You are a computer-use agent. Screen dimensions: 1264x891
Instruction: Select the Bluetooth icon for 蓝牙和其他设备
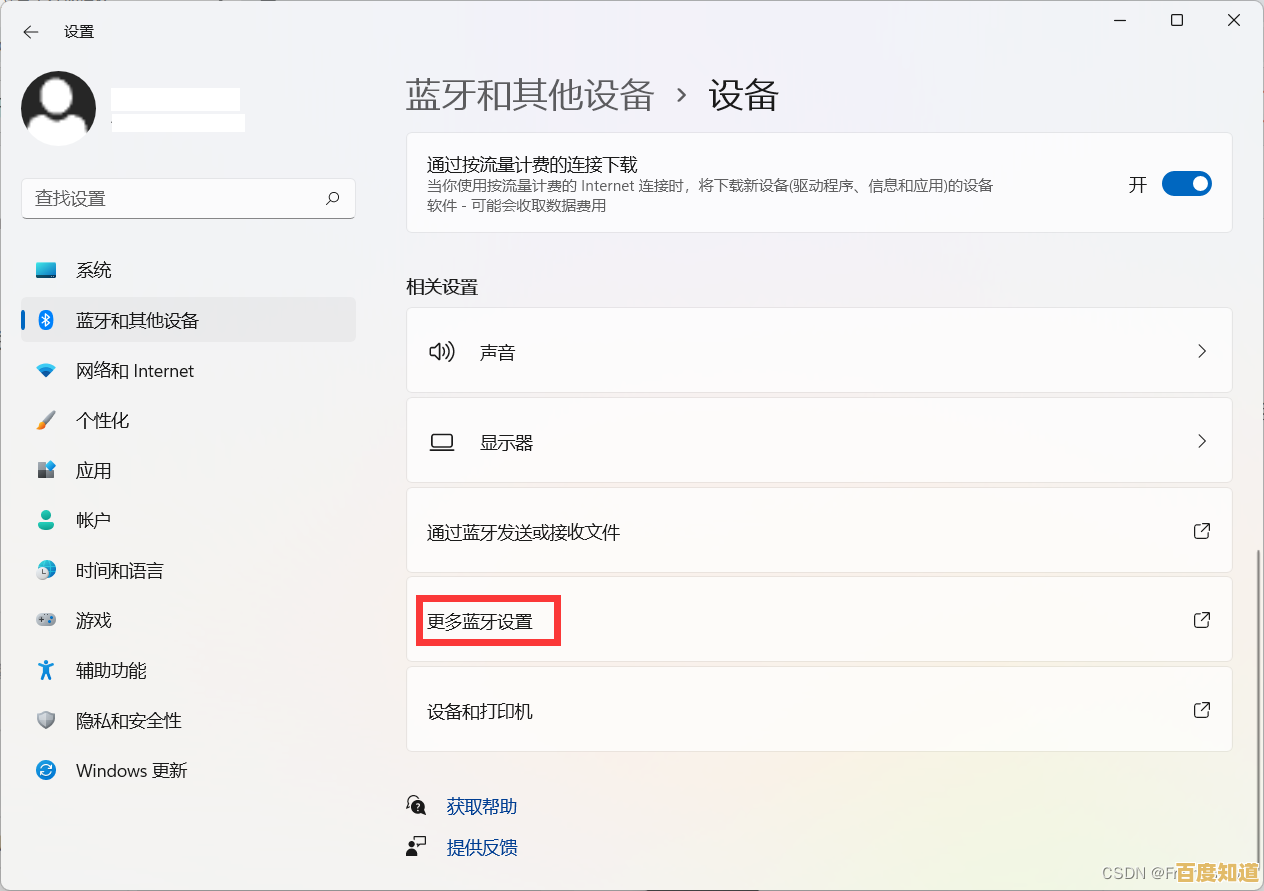(46, 320)
